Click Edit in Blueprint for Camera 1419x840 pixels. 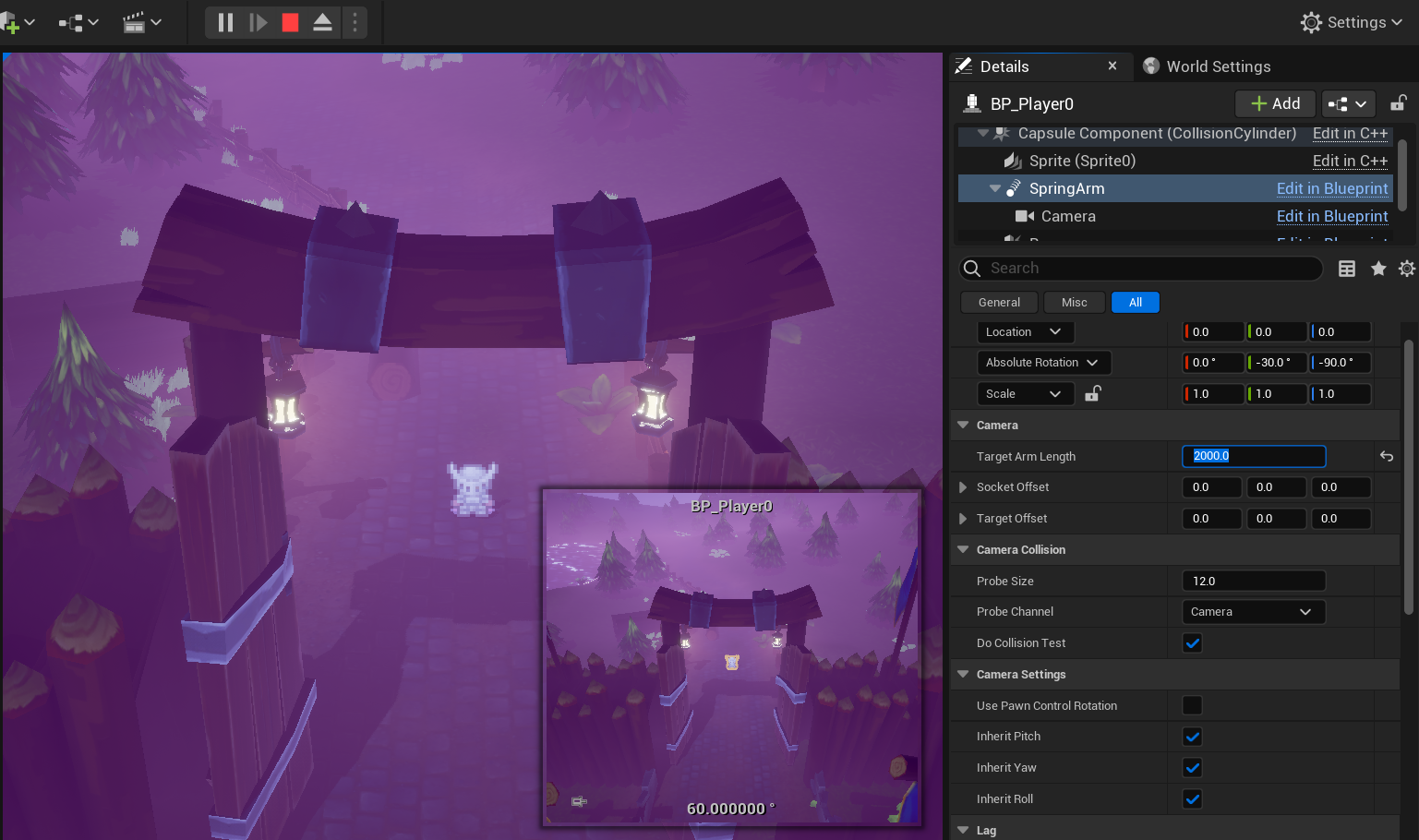coord(1331,216)
